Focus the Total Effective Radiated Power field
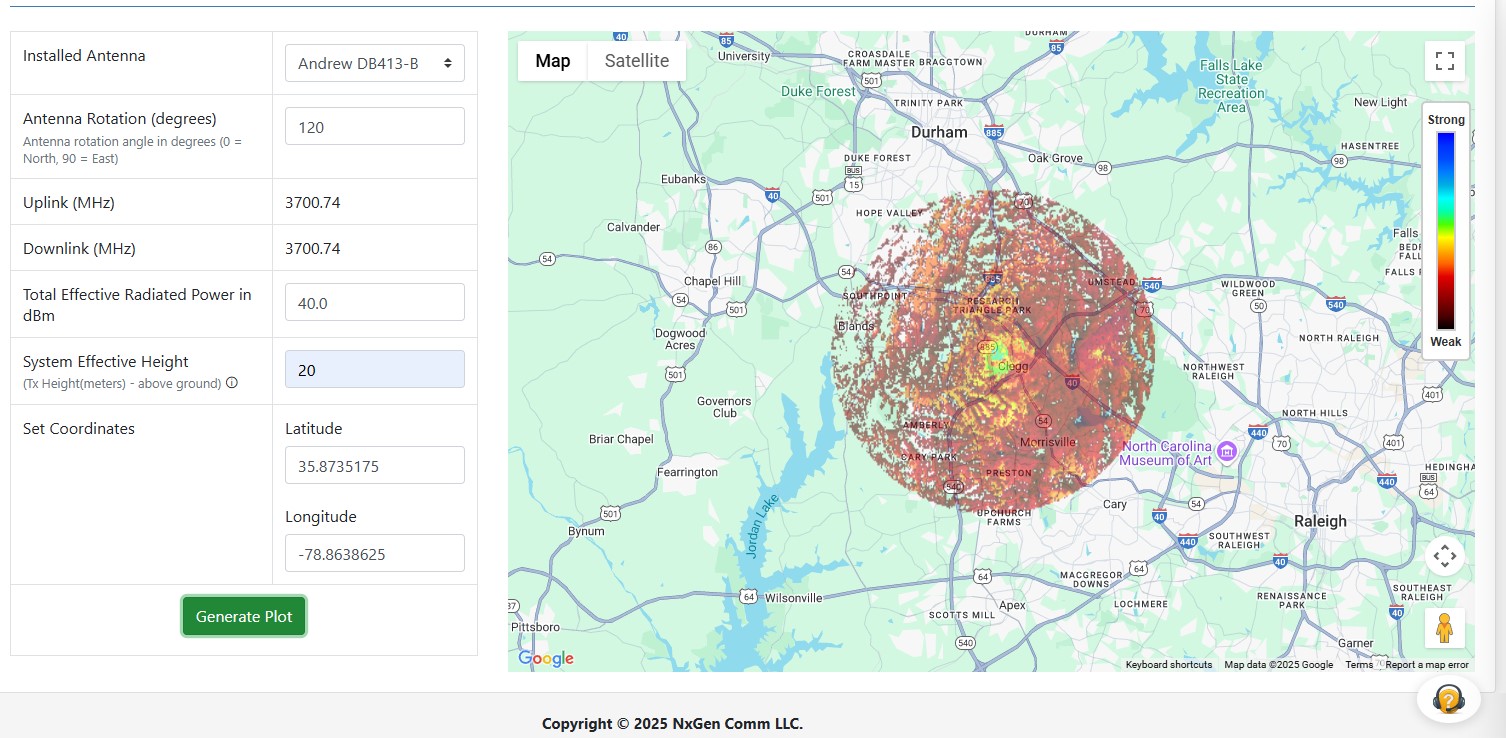The width and height of the screenshot is (1506, 738). coord(375,302)
